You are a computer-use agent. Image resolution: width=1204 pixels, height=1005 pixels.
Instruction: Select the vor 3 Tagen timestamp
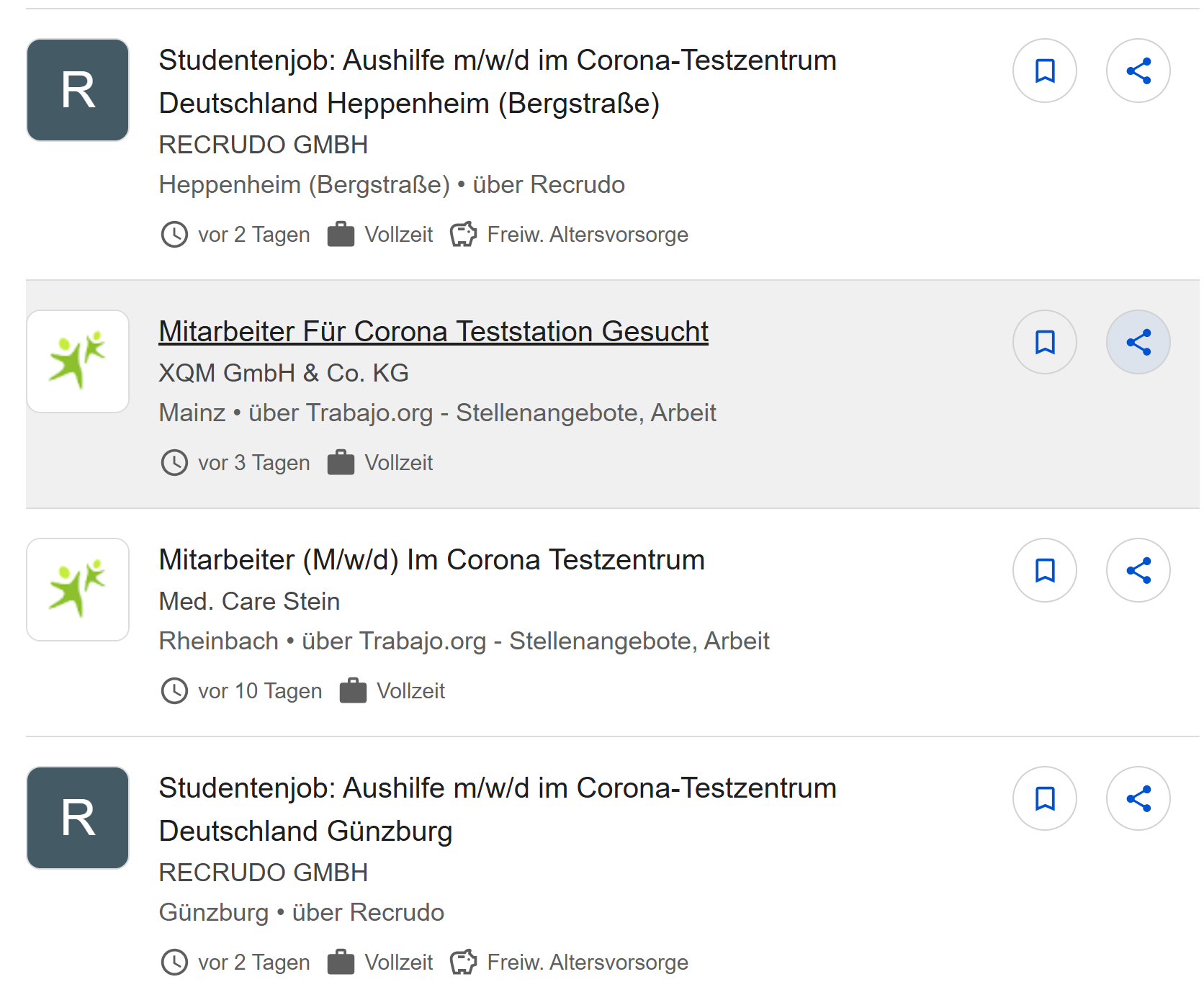253,462
